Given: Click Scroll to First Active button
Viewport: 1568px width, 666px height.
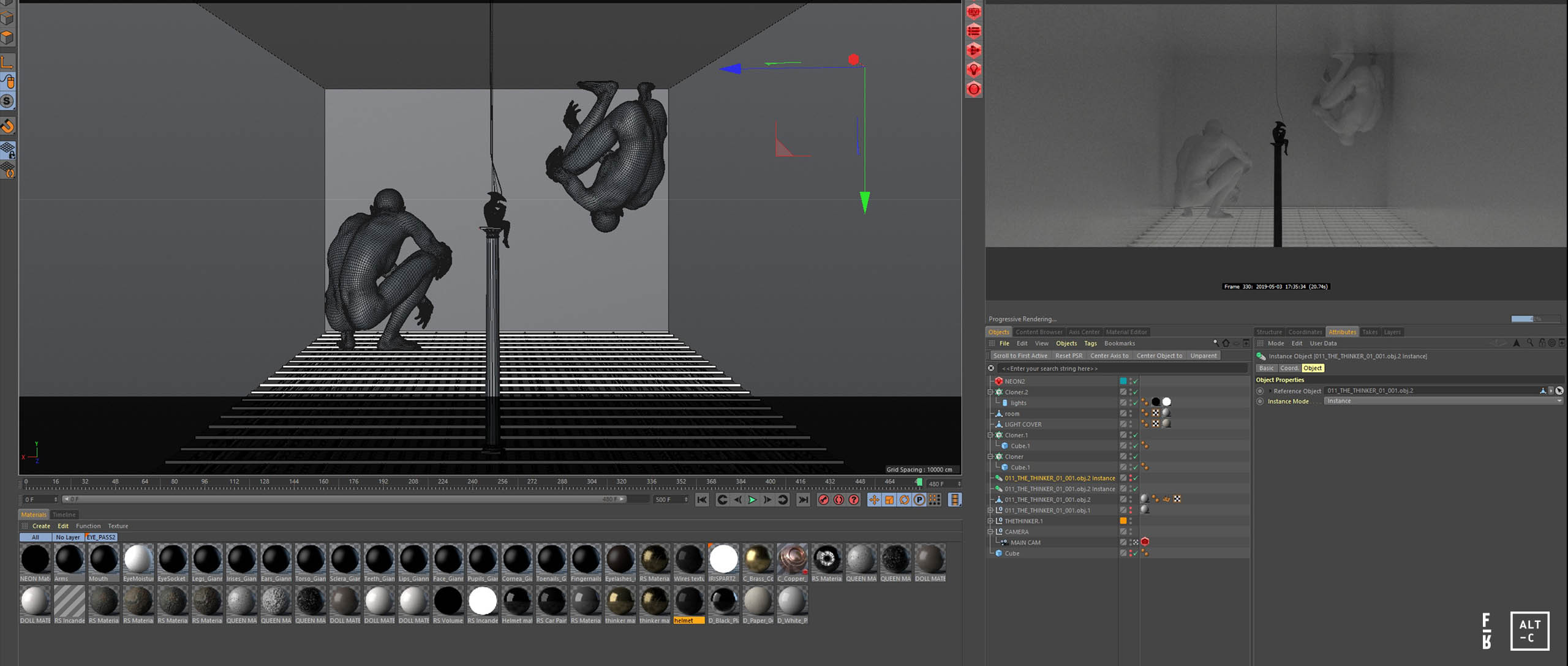Looking at the screenshot, I should pyautogui.click(x=1020, y=356).
